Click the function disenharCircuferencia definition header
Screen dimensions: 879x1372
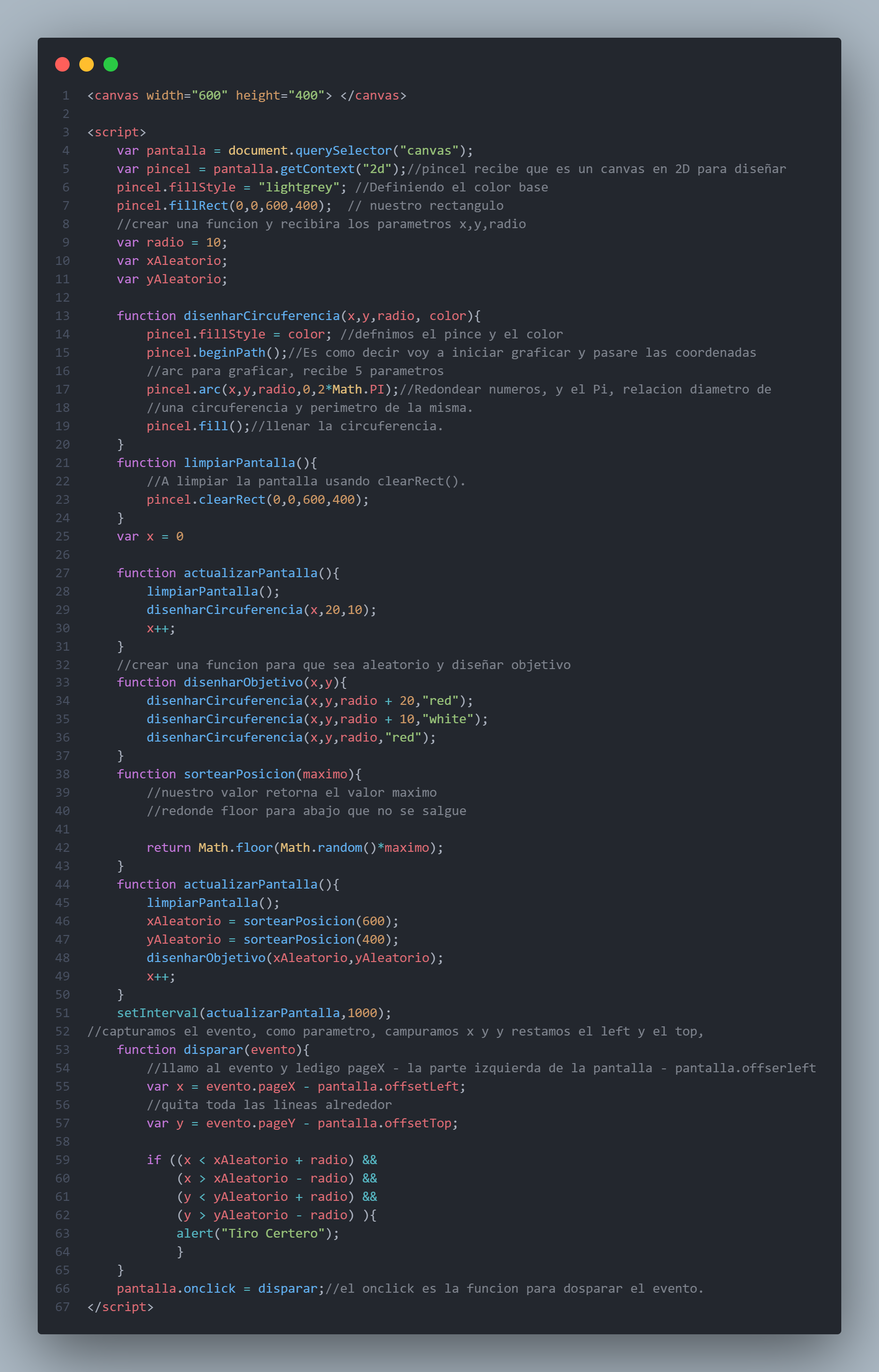[298, 316]
